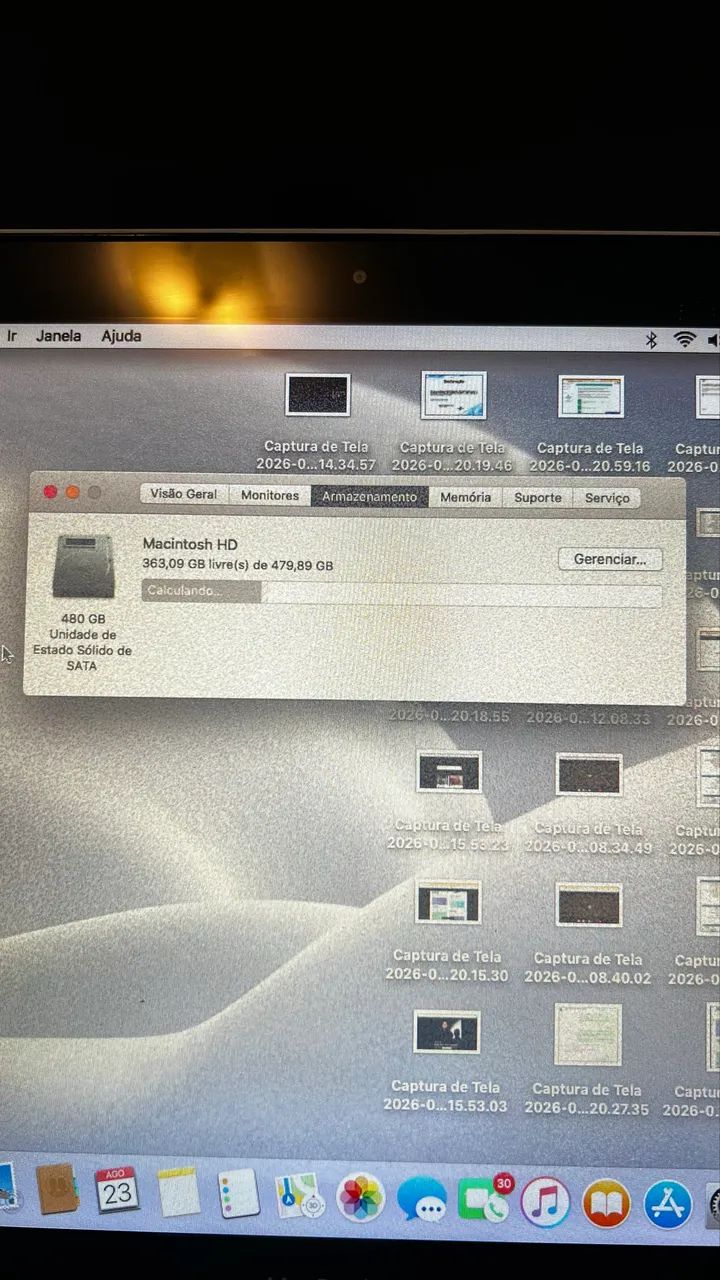720x1280 pixels.
Task: Click the Calculando storage usage bar
Action: [x=401, y=592]
